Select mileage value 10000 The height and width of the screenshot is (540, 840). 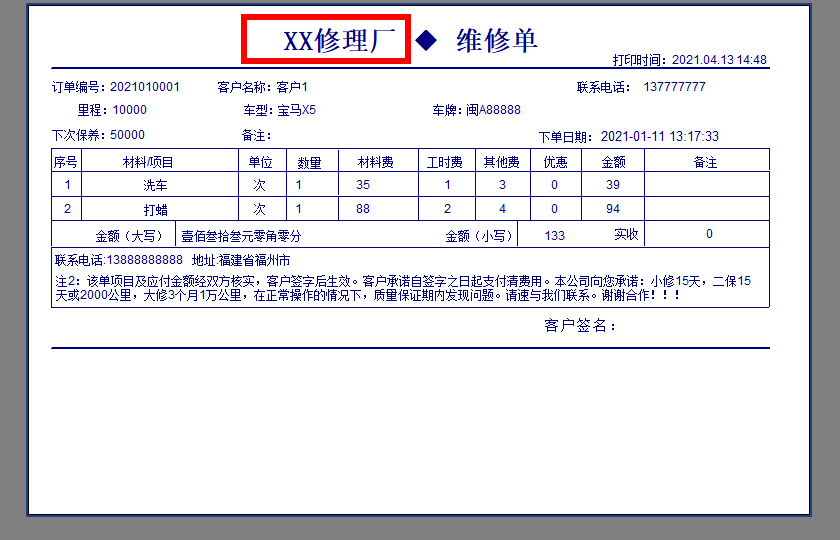(x=130, y=110)
